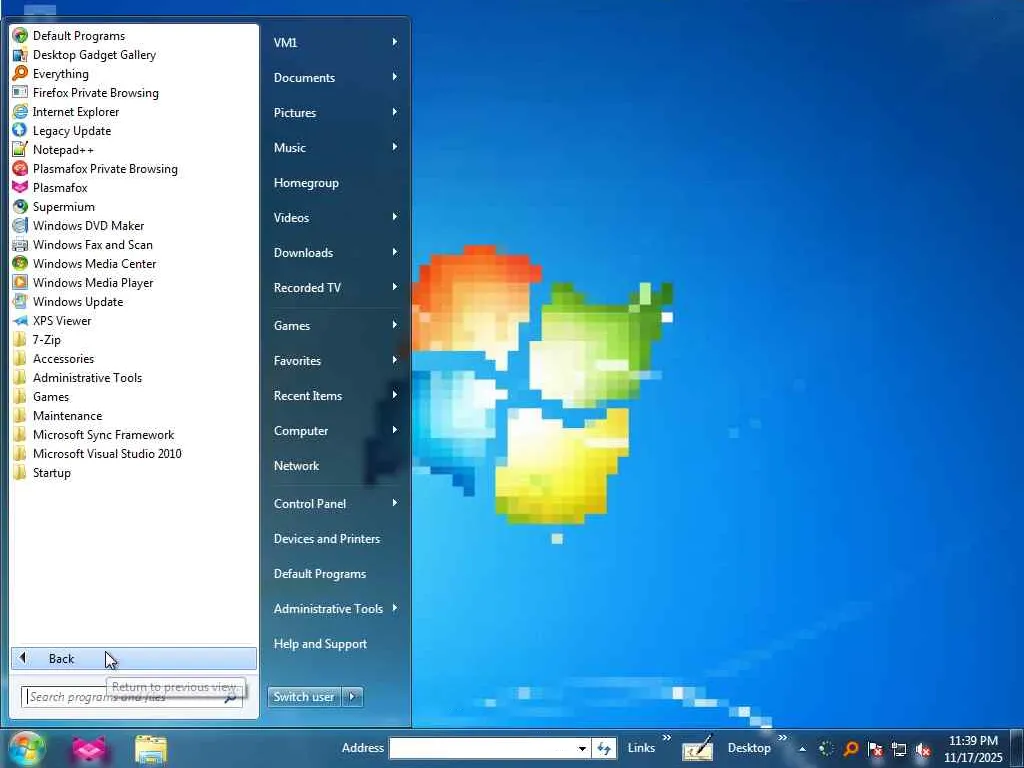Click the Everything tray search icon

851,748
